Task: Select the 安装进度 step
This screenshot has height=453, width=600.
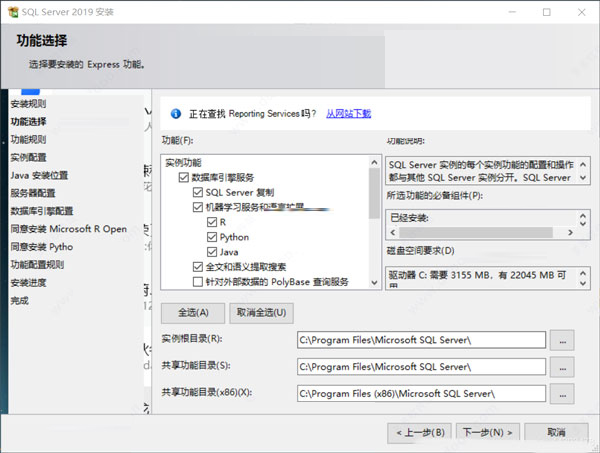Action: [x=28, y=283]
